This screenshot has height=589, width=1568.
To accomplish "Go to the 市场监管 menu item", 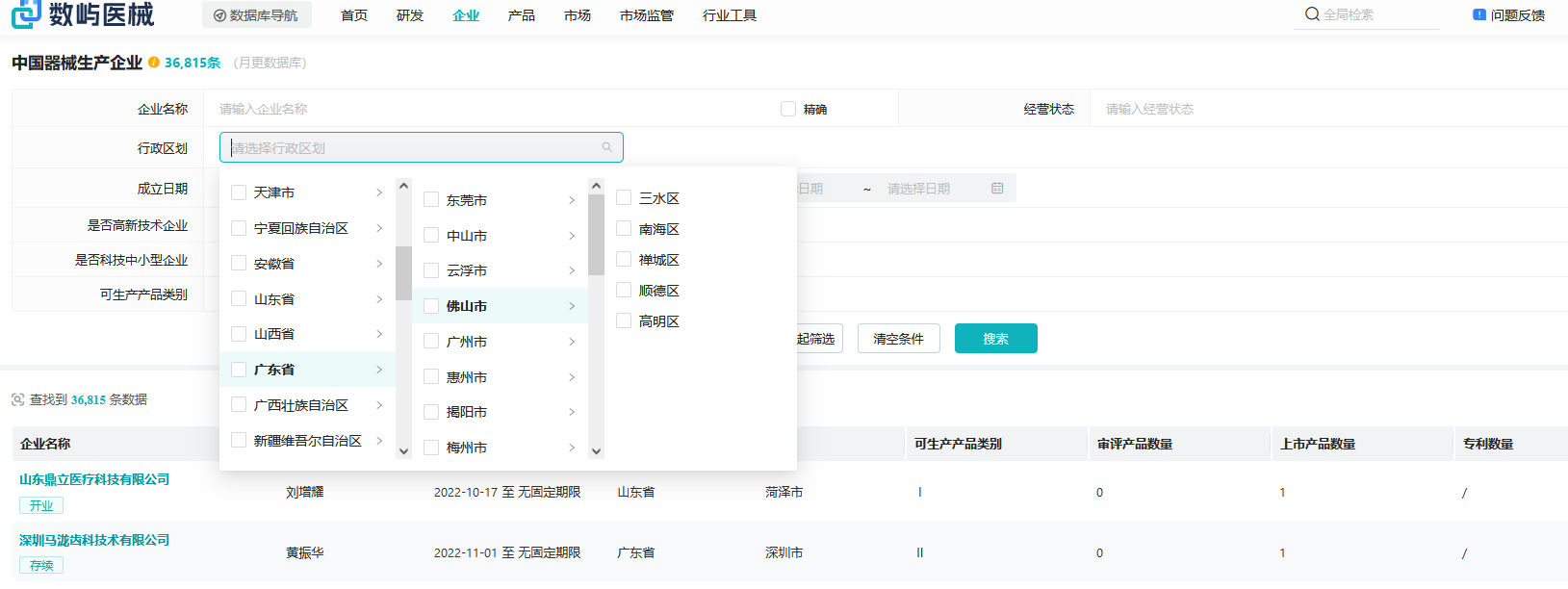I will pos(646,15).
